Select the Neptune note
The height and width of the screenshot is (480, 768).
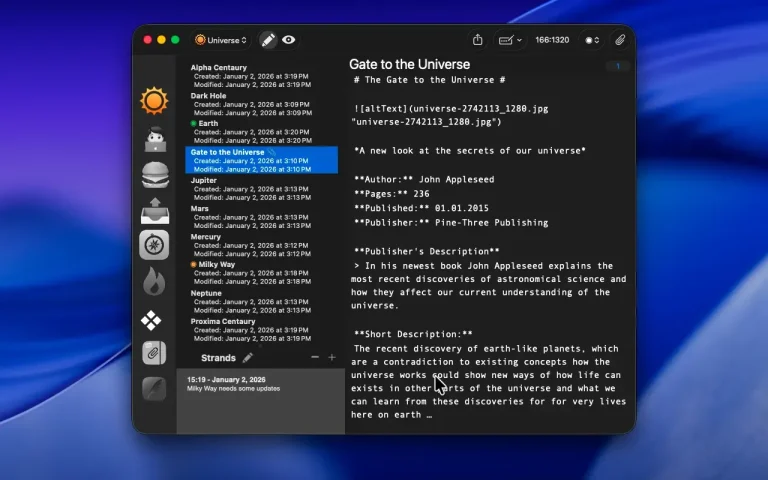pyautogui.click(x=262, y=301)
